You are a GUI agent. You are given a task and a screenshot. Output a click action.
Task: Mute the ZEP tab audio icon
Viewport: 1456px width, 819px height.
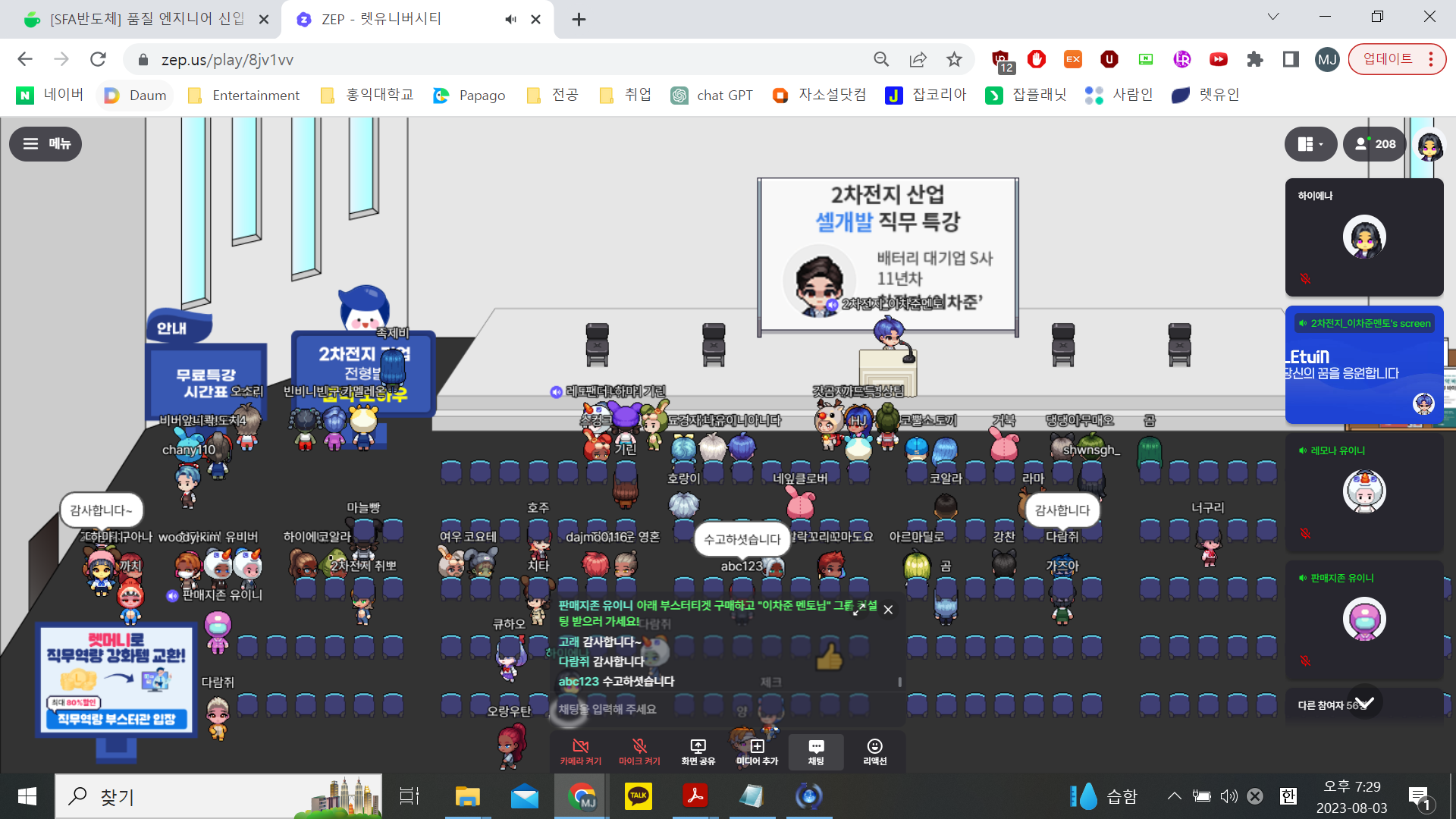[511, 19]
